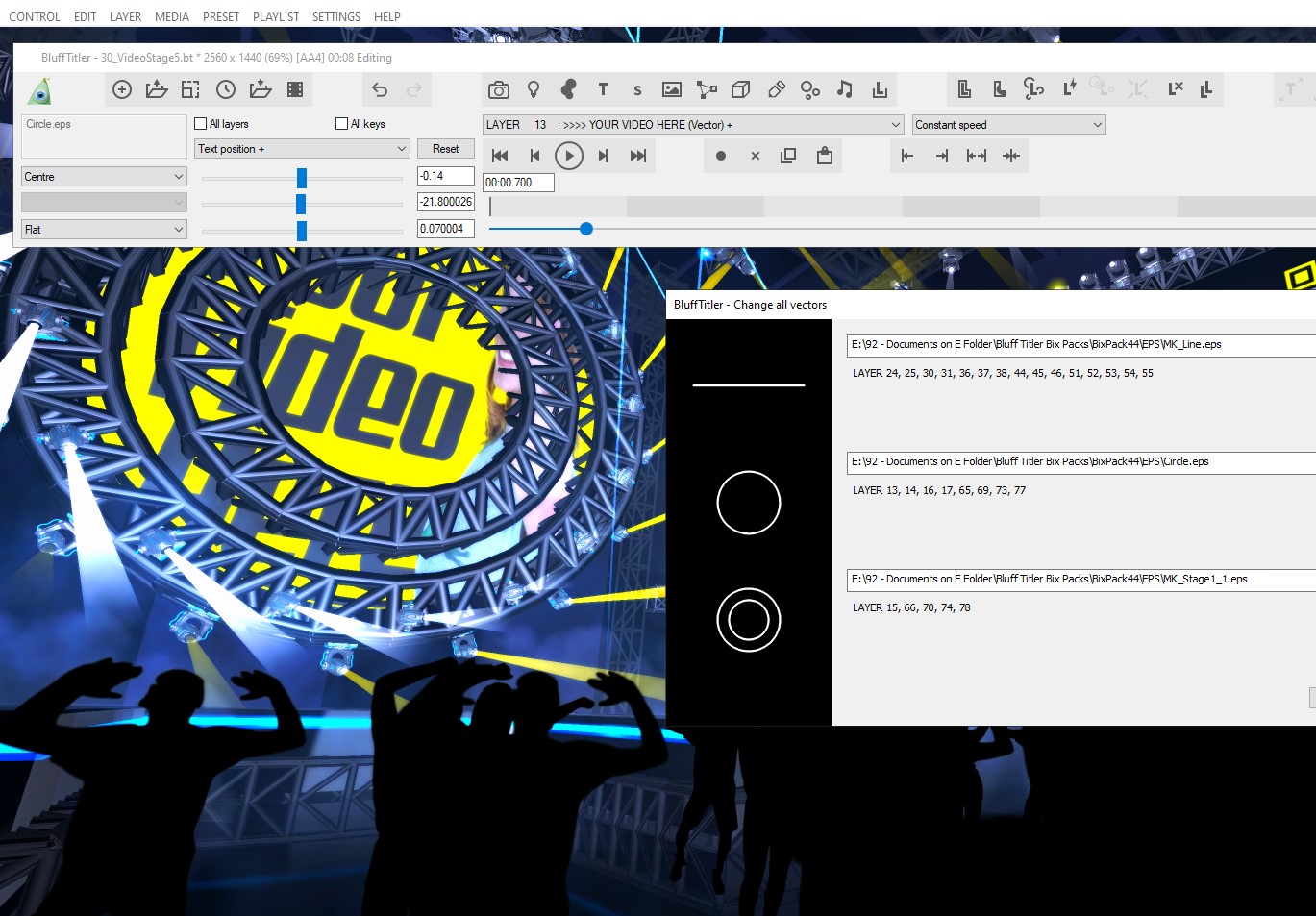Click the undo arrow icon
1316x916 pixels.
tap(380, 90)
